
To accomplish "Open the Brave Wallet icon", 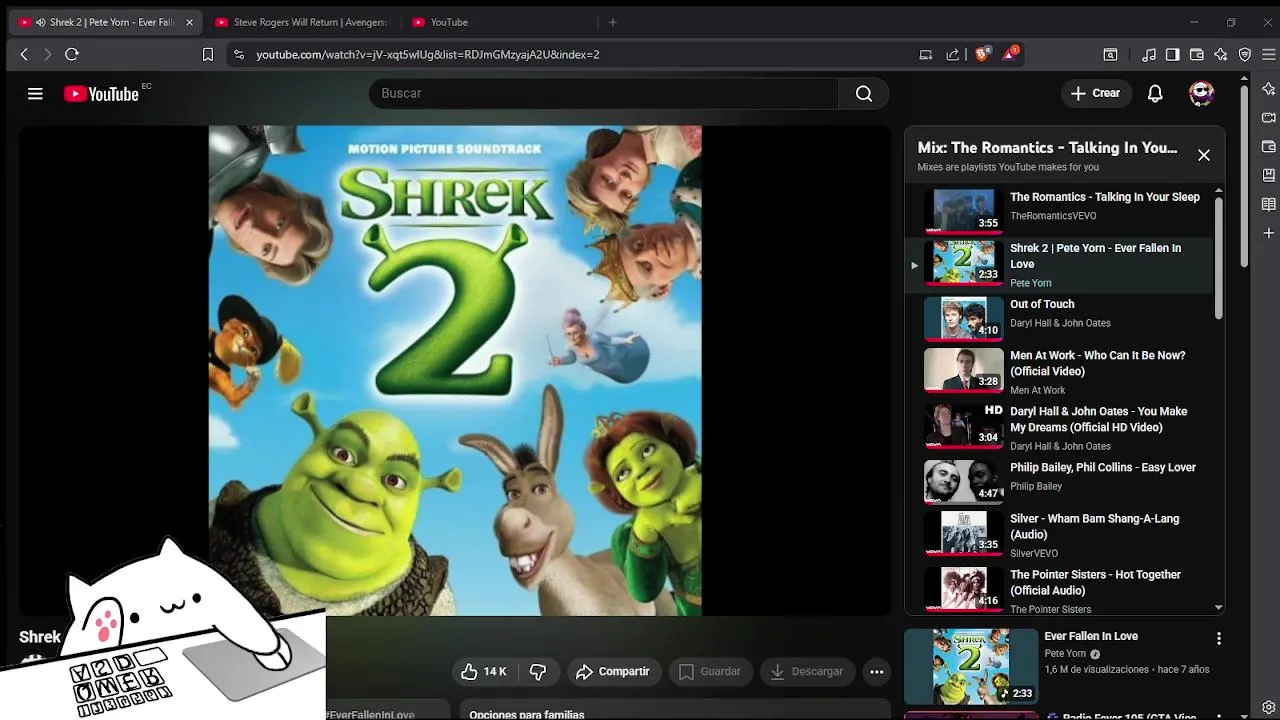I will pos(1197,55).
